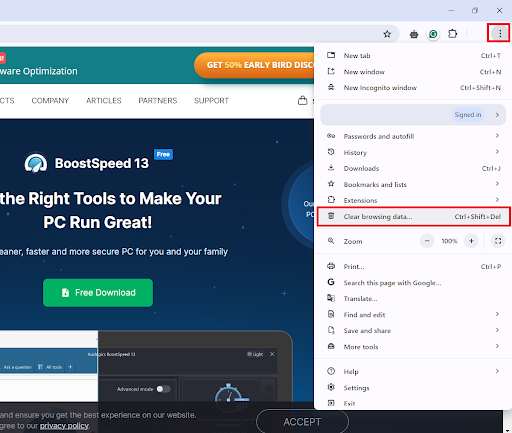
Task: Choose New Incognito window menu entry
Action: [x=413, y=88]
